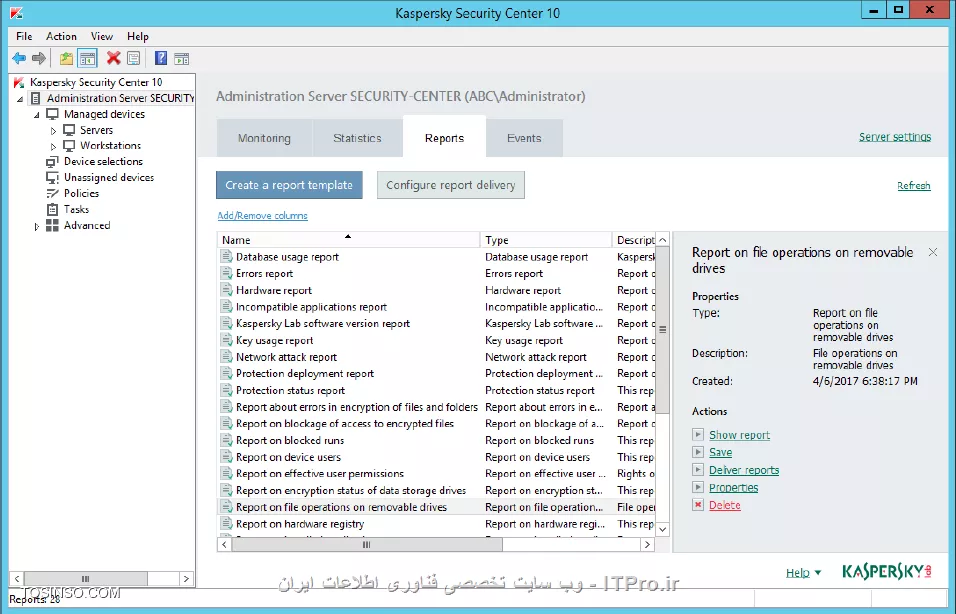The image size is (956, 614).
Task: Click the Show report link
Action: [740, 435]
